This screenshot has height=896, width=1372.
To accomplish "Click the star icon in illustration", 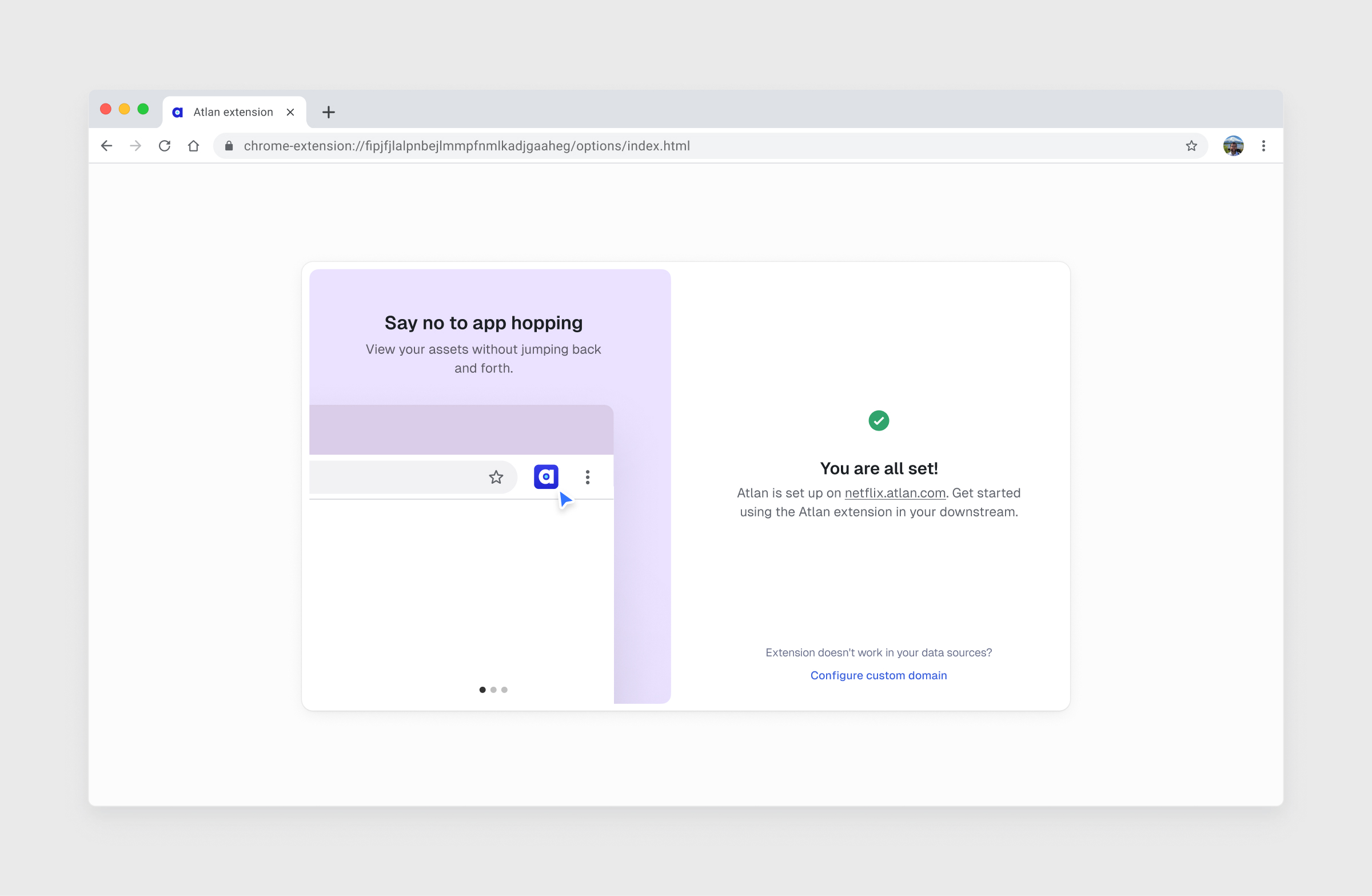I will 496,477.
